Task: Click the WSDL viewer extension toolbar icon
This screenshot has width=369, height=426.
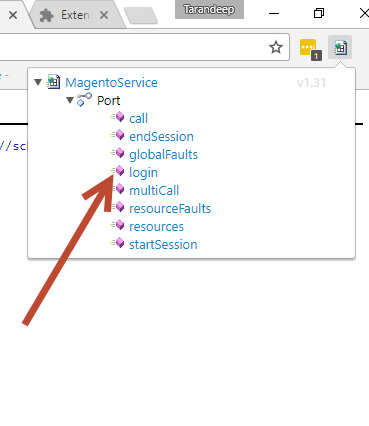Action: point(340,47)
